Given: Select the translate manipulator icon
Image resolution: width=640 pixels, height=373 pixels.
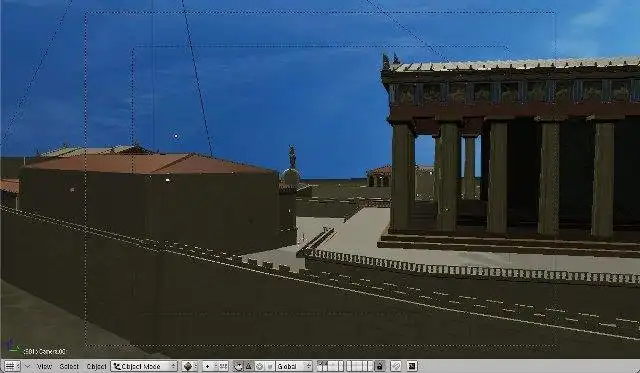Looking at the screenshot, I should pyautogui.click(x=249, y=366).
